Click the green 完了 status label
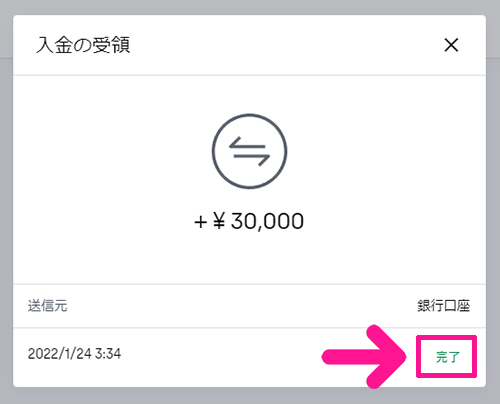 [x=448, y=357]
